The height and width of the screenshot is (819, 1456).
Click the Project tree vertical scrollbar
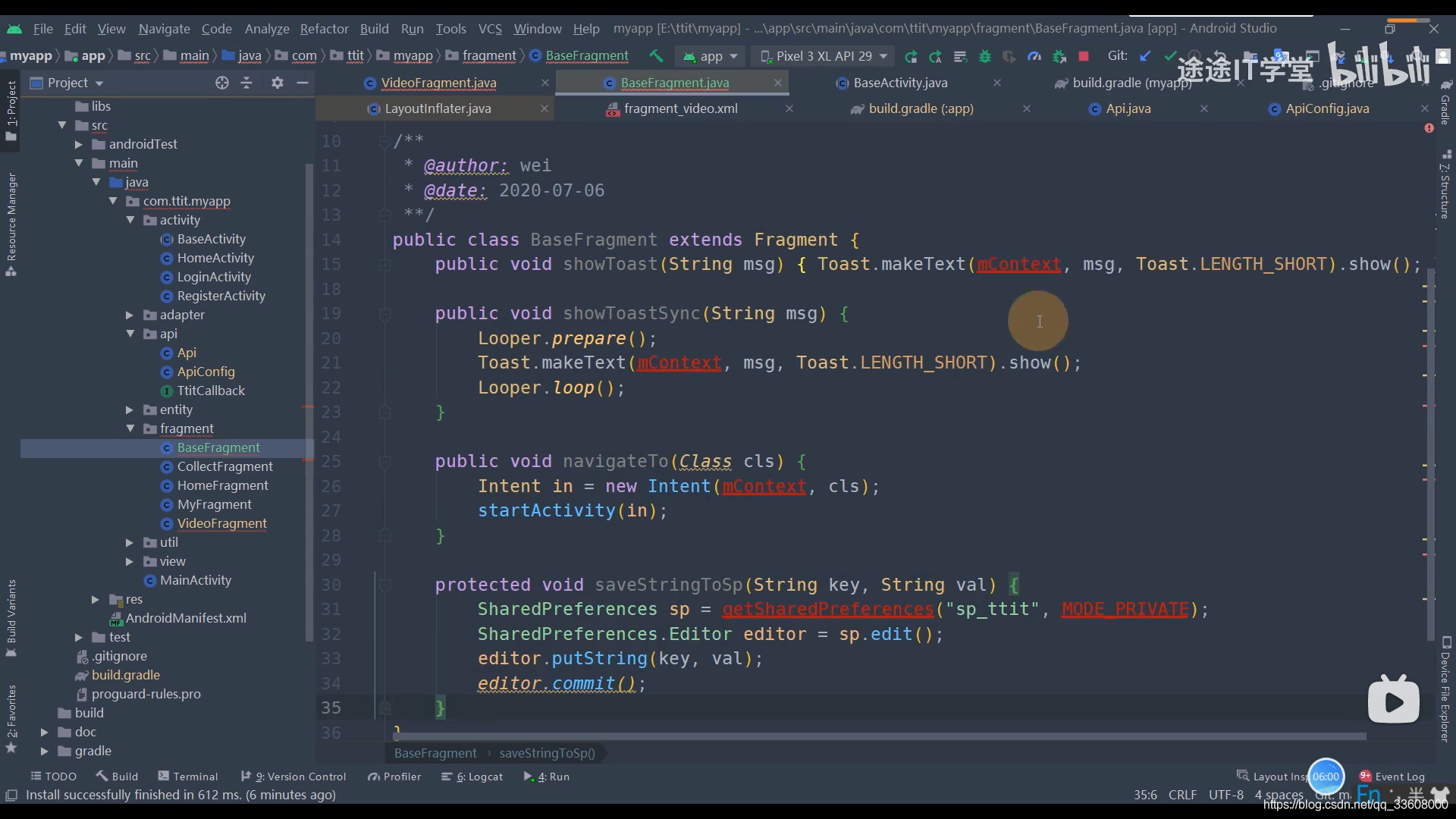tap(309, 402)
